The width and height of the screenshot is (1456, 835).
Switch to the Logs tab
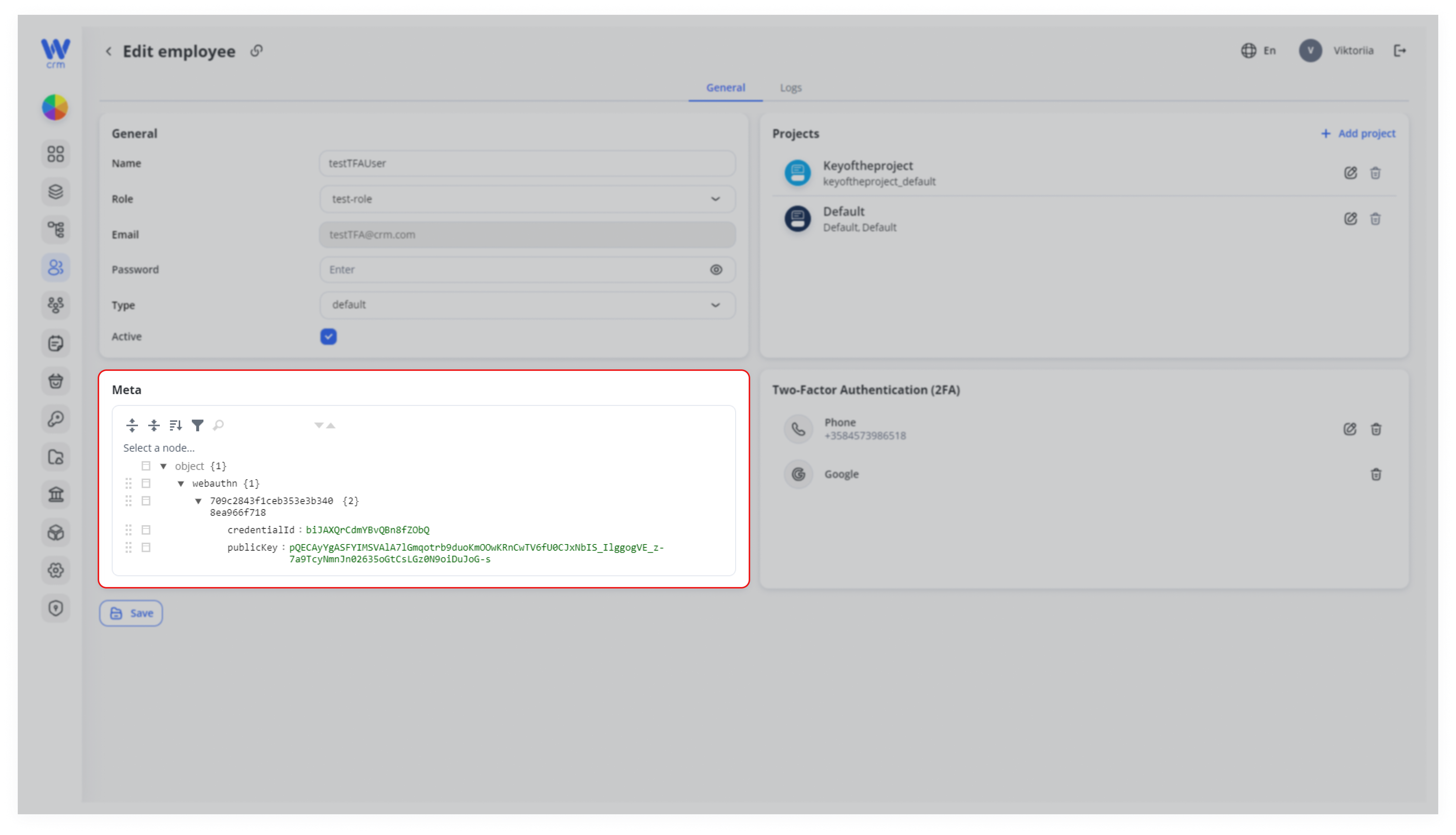(791, 88)
